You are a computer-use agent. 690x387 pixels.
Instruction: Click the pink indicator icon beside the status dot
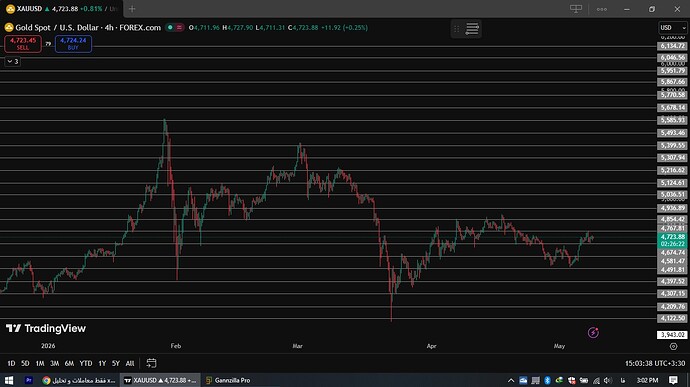(179, 27)
